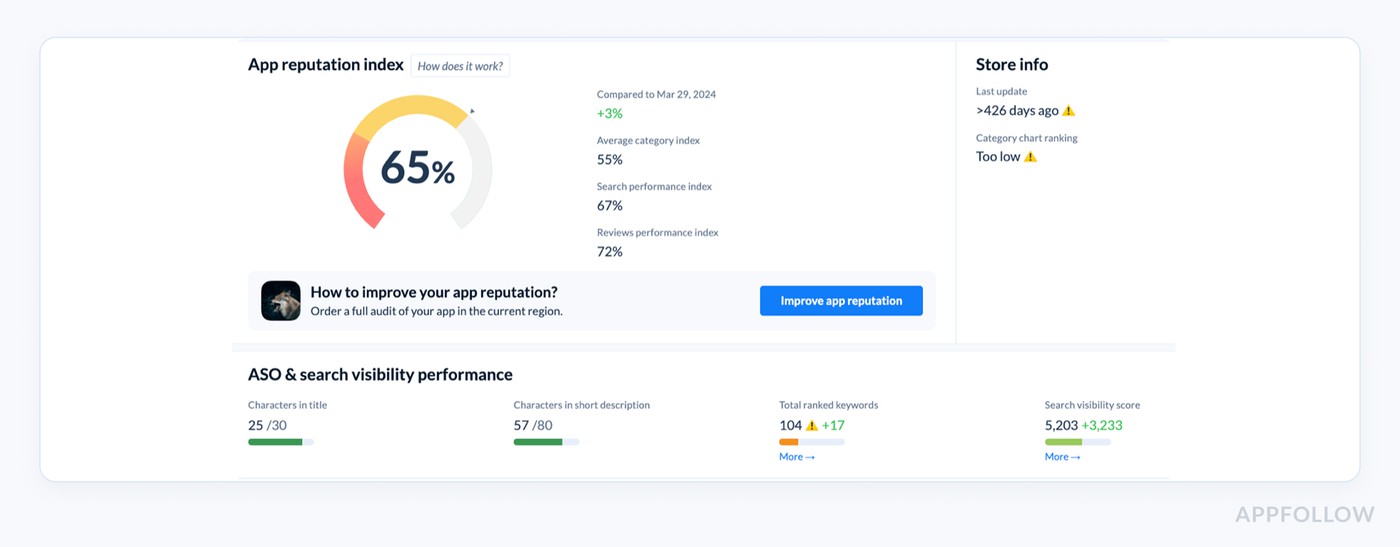Click the 'Improve app reputation' button
The width and height of the screenshot is (1400, 547).
coord(841,301)
